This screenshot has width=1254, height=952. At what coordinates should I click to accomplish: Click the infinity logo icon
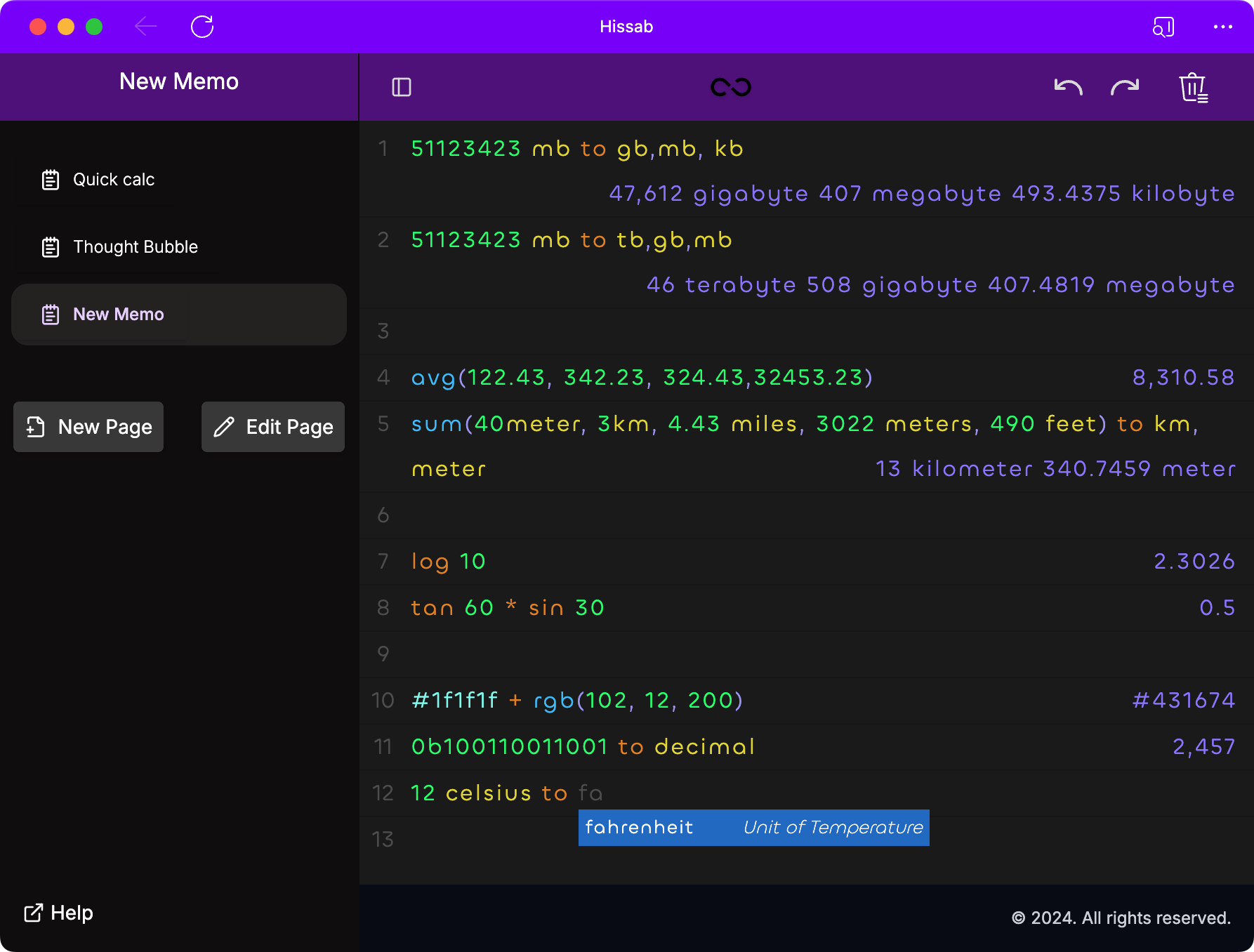731,87
